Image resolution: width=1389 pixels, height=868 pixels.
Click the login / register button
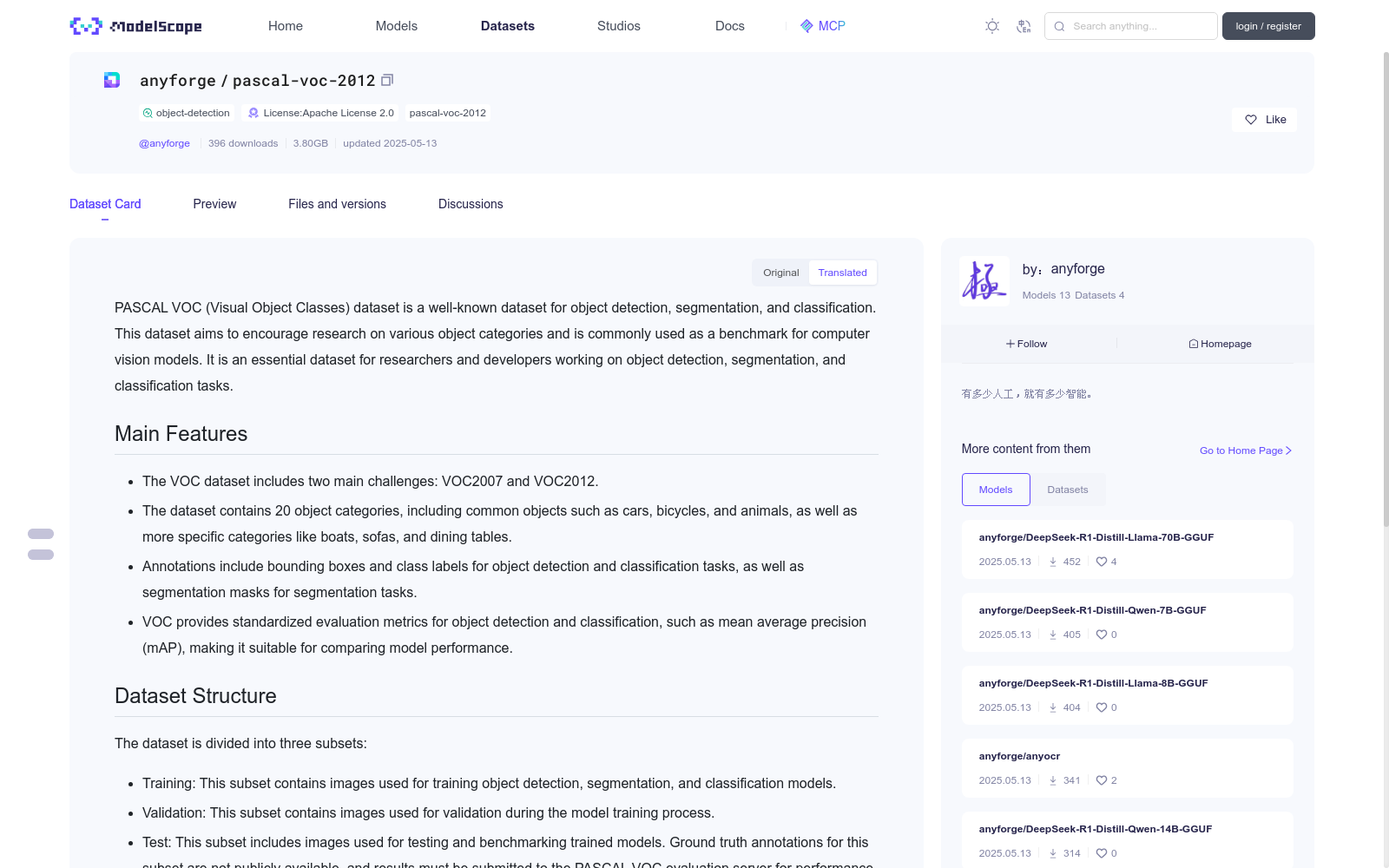(1268, 26)
